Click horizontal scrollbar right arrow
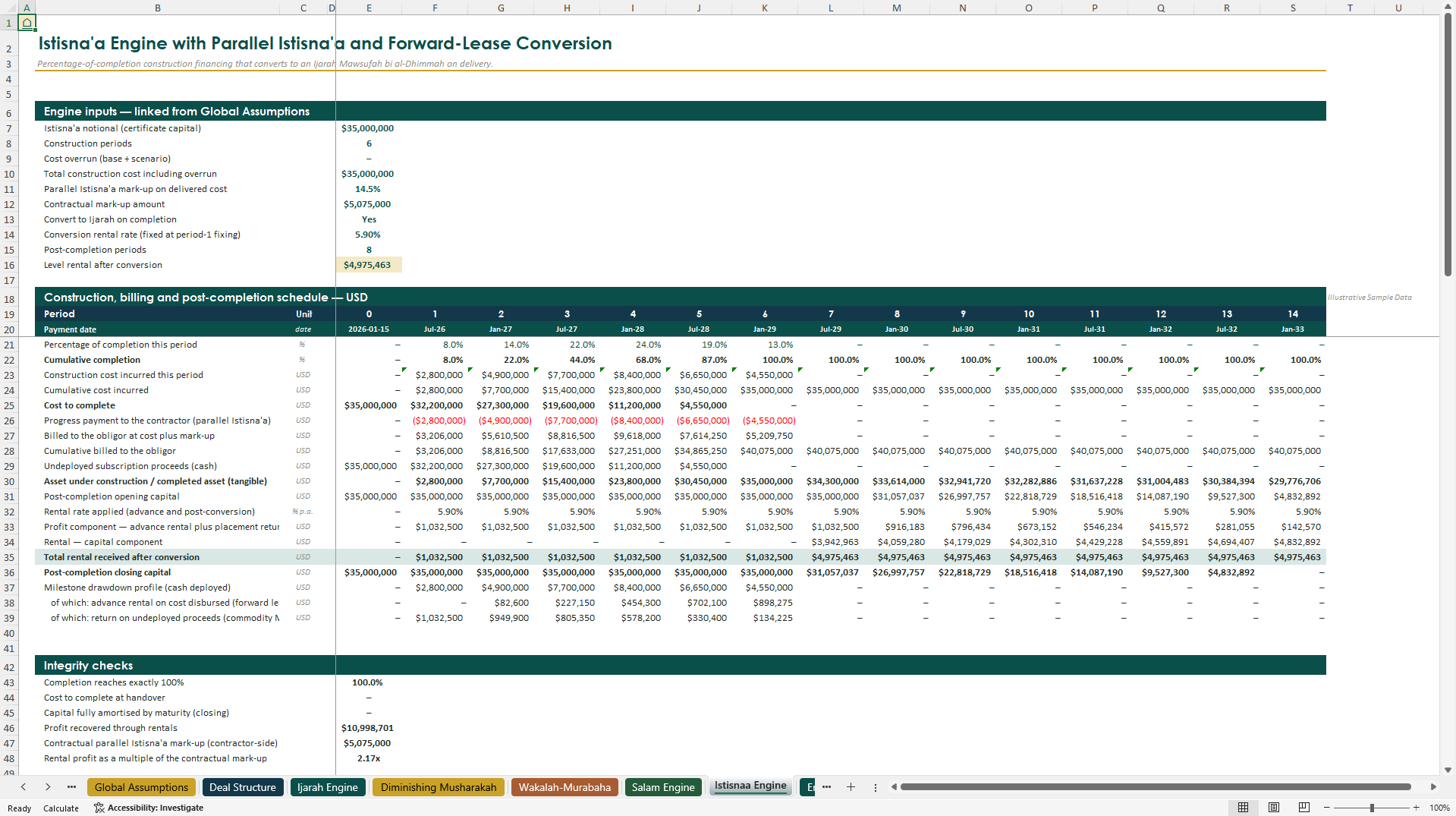 1433,787
